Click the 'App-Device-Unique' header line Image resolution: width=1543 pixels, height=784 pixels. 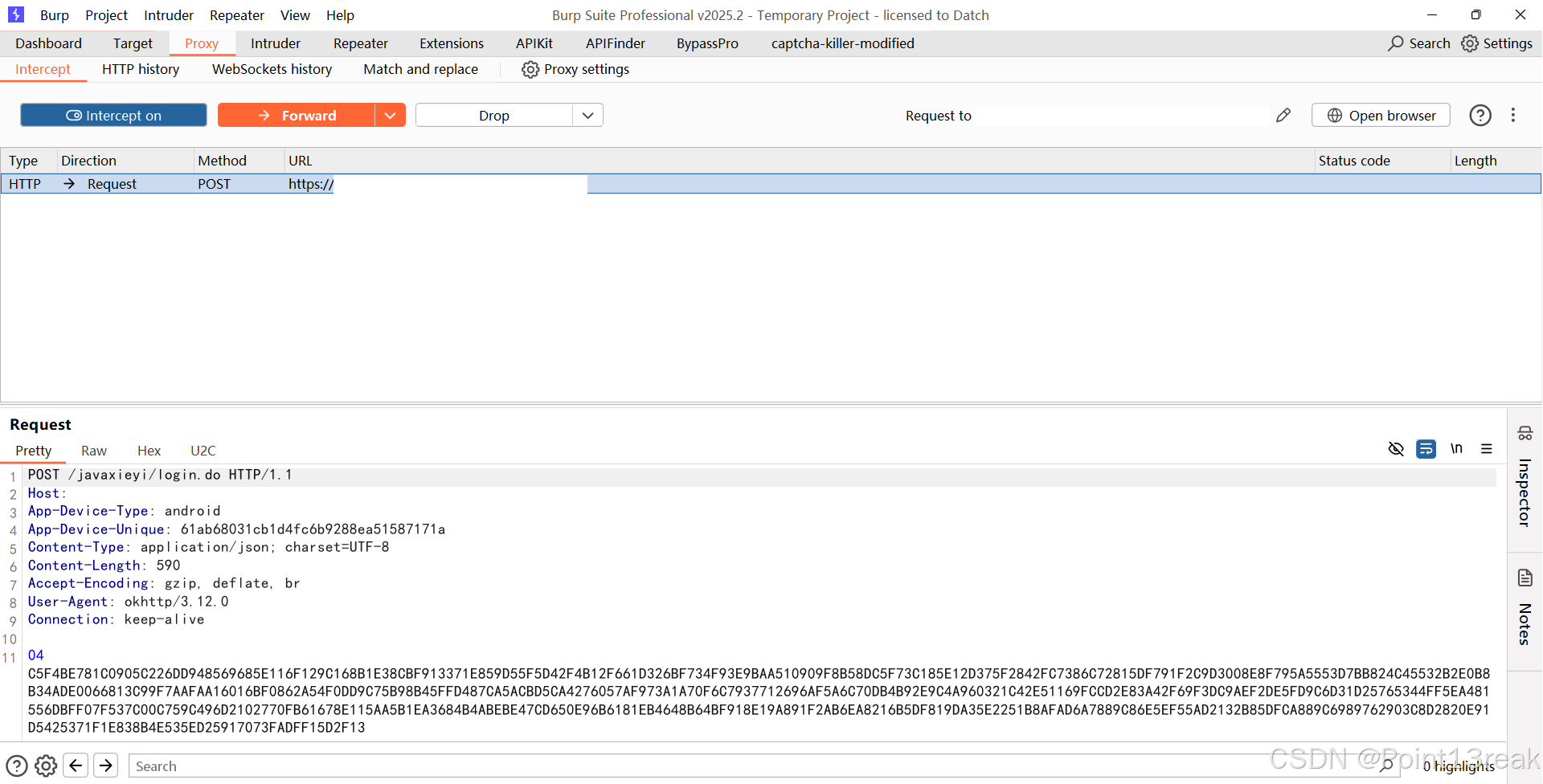coord(236,529)
